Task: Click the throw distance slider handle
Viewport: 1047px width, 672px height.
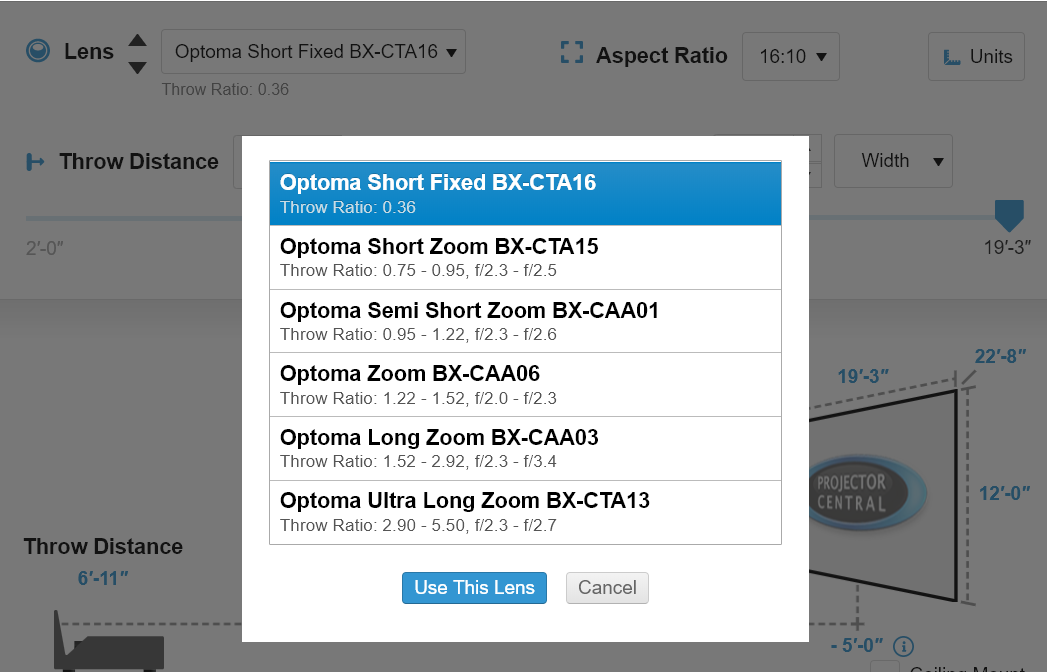Action: pyautogui.click(x=1009, y=216)
